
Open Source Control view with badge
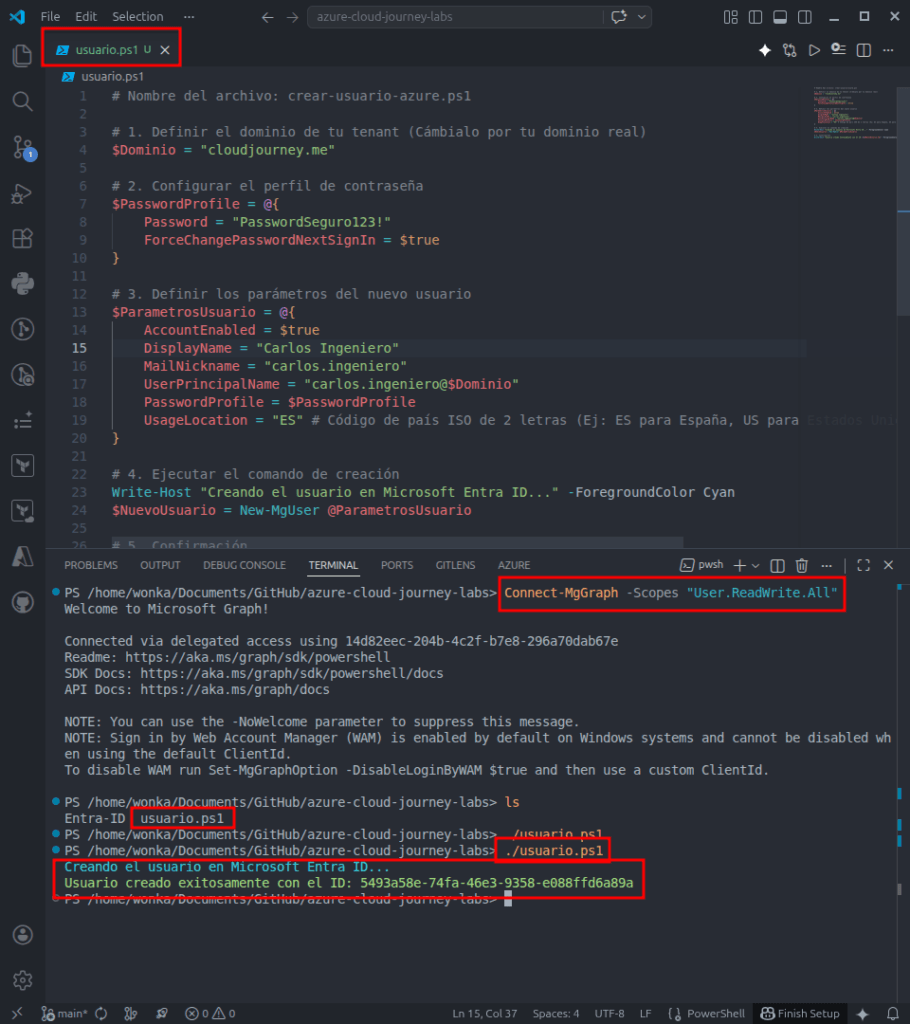click(22, 148)
